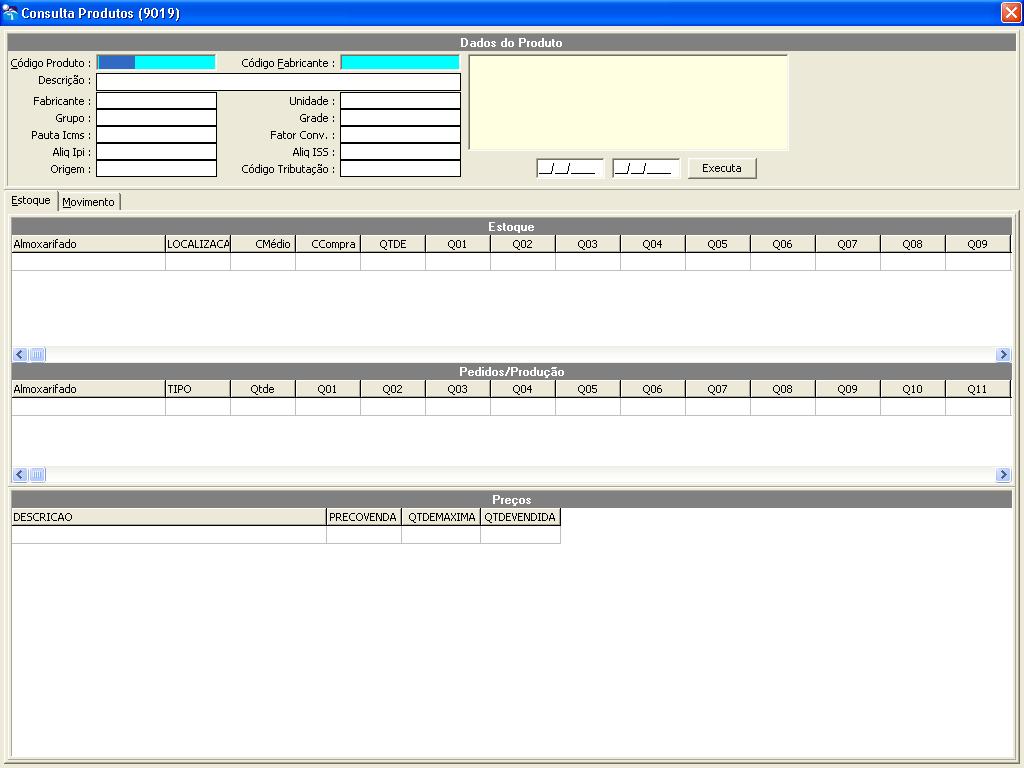Select the Grade field
The height and width of the screenshot is (768, 1024).
tap(400, 118)
